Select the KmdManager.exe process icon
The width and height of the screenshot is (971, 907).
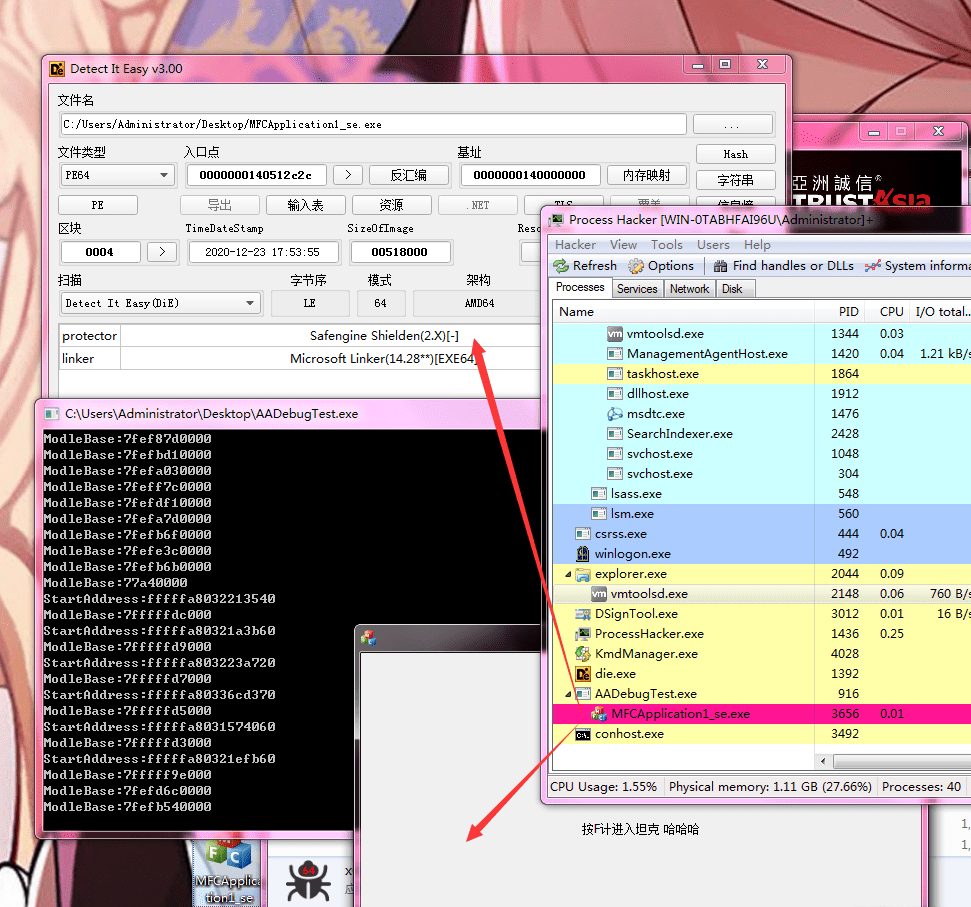583,654
